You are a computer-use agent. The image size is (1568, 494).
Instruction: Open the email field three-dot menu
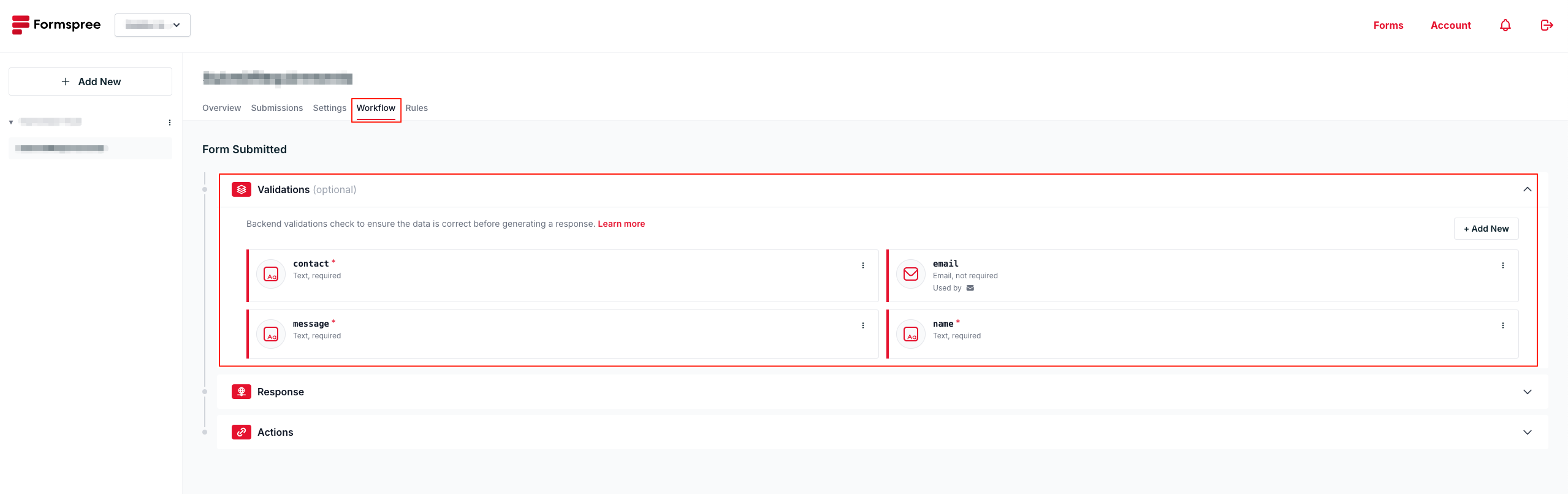pos(1502,265)
